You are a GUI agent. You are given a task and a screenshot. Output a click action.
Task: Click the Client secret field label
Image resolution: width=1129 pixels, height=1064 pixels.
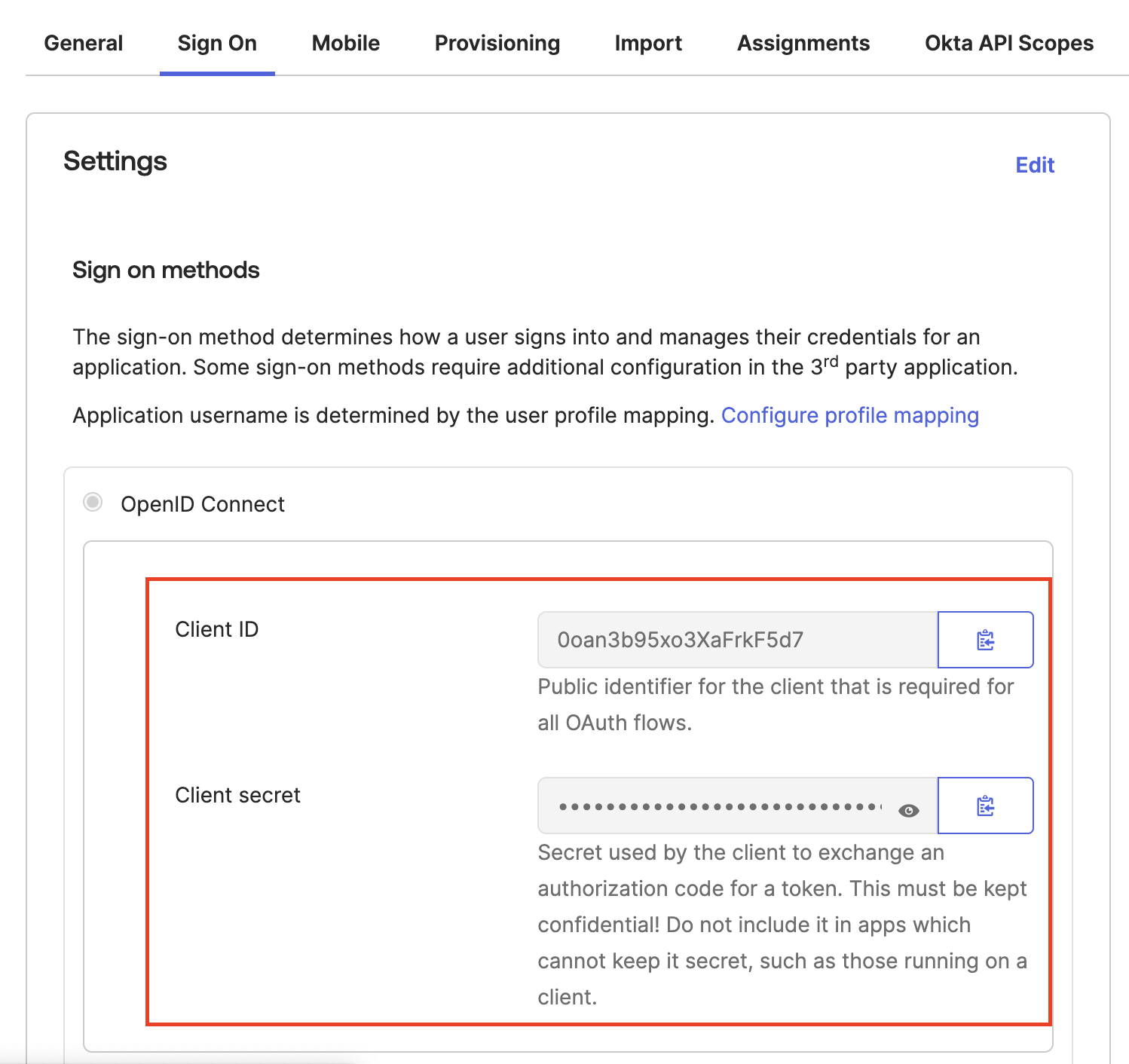pyautogui.click(x=237, y=795)
